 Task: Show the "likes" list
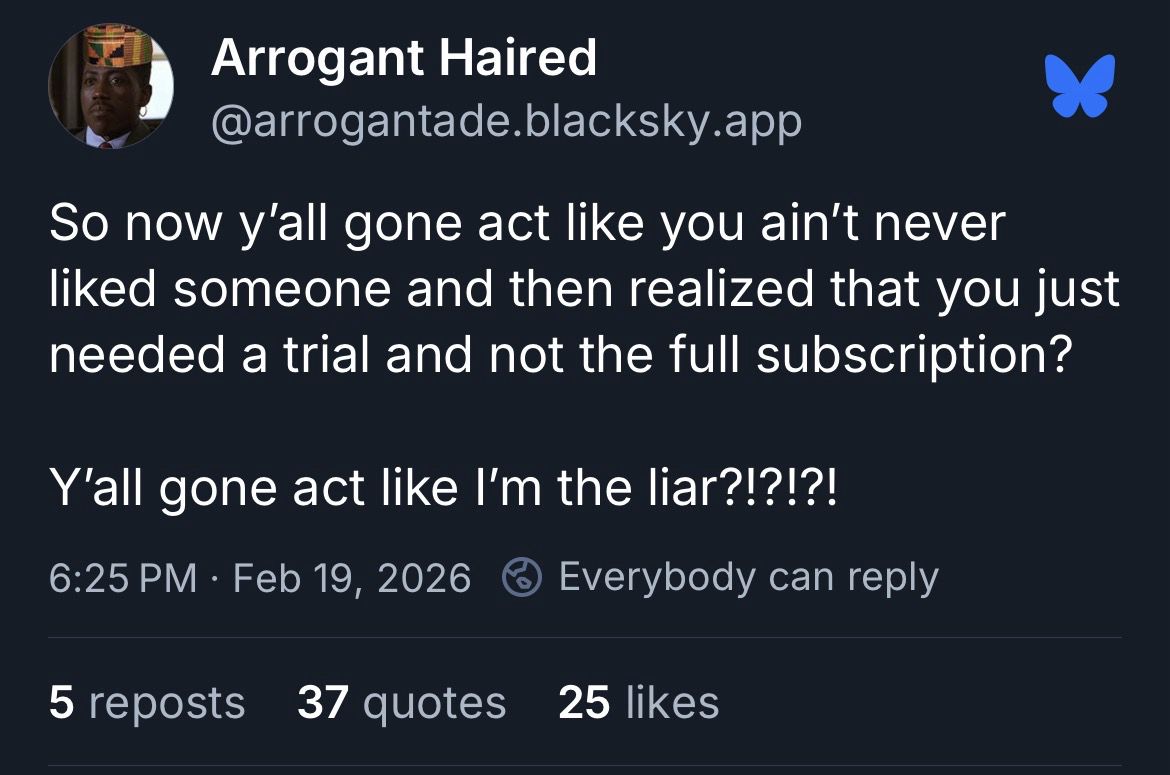(x=672, y=702)
